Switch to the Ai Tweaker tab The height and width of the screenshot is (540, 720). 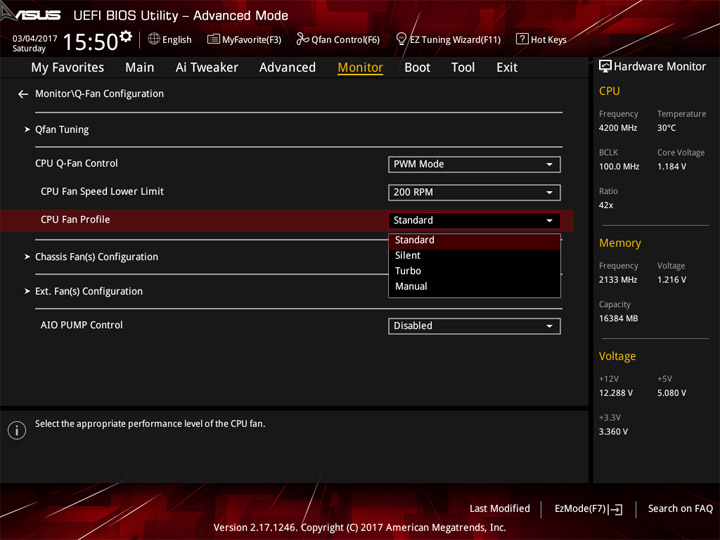[207, 68]
